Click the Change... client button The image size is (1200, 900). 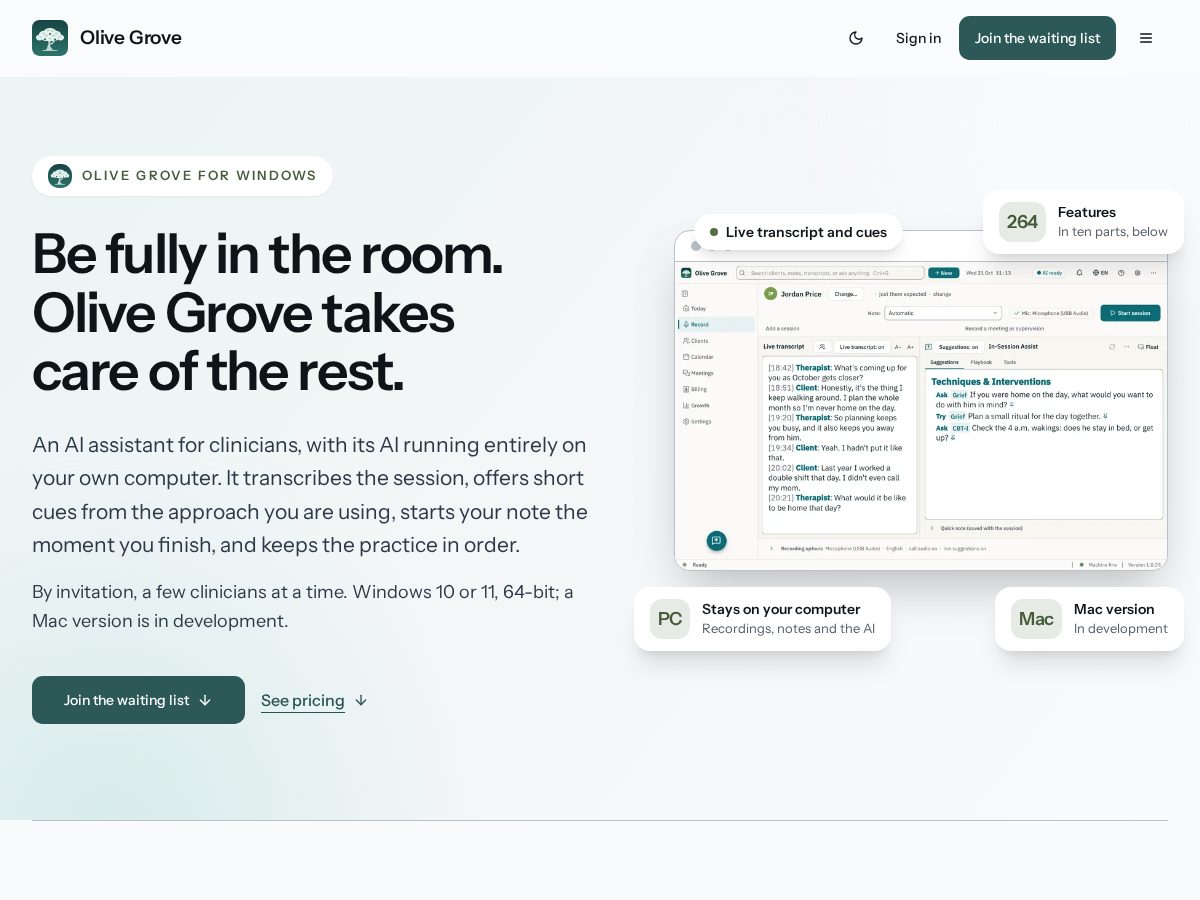pos(846,294)
